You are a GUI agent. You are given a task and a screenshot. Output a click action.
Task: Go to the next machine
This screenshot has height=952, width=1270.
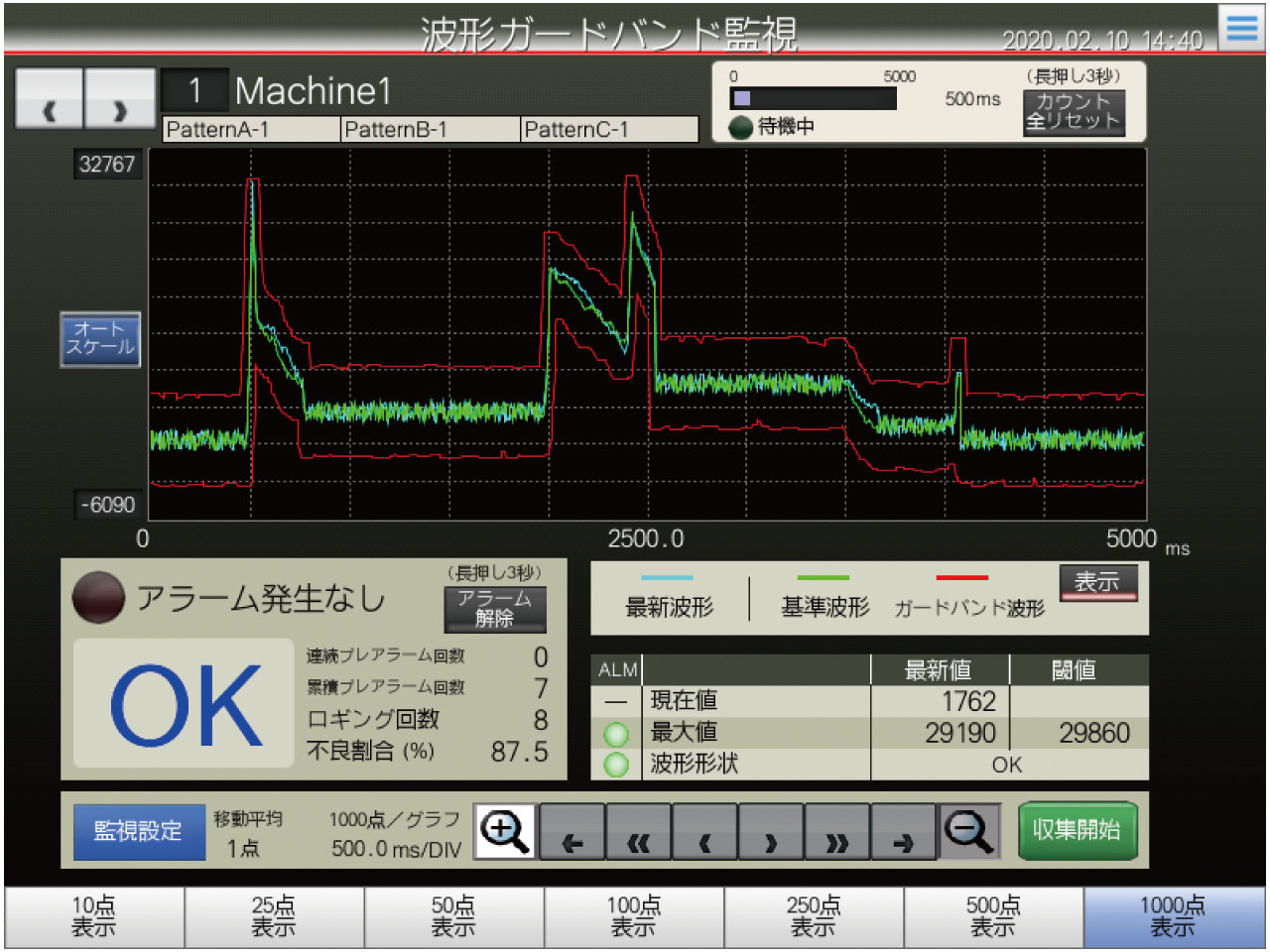pyautogui.click(x=120, y=99)
